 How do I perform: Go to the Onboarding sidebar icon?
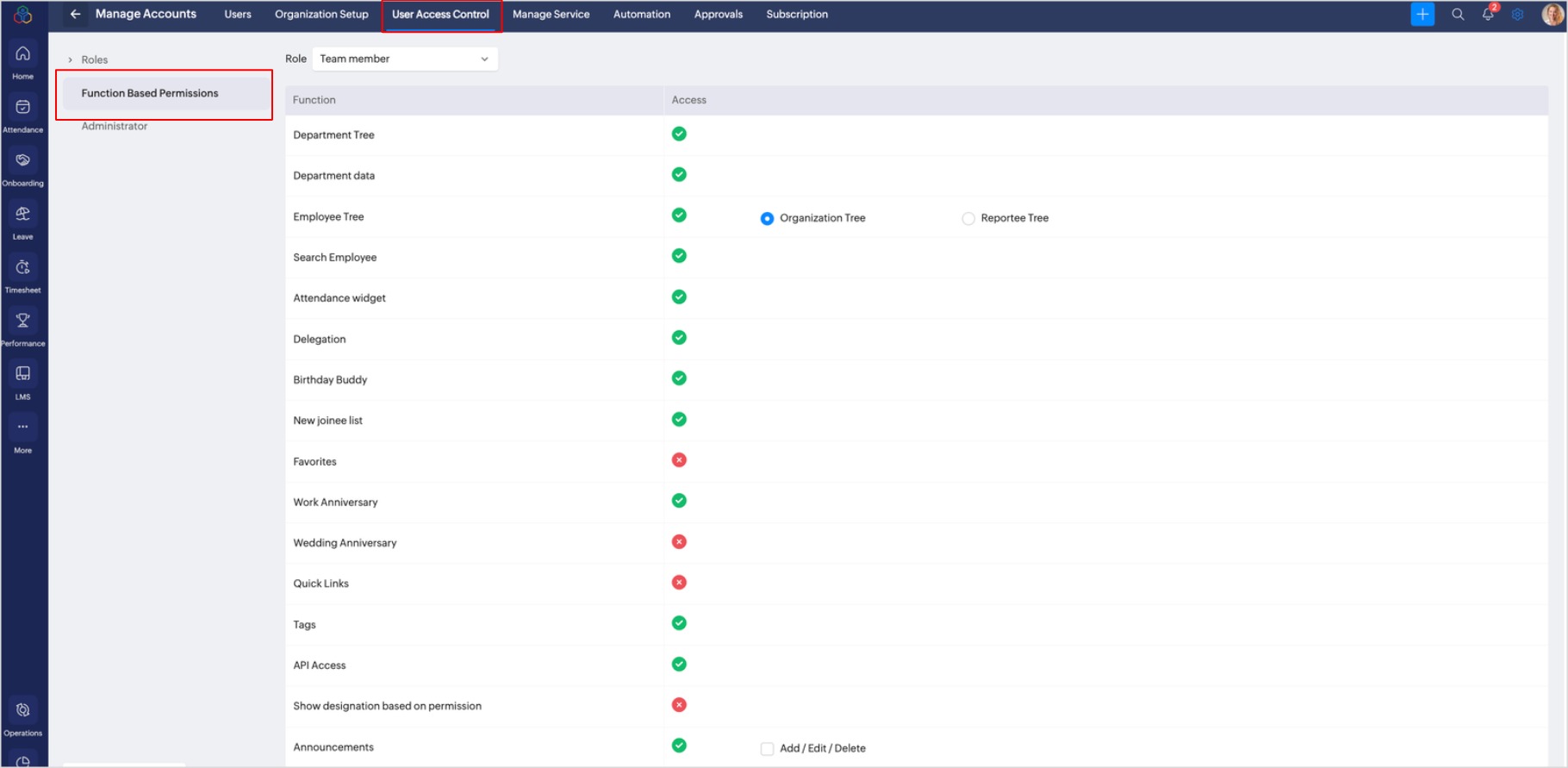tap(23, 161)
